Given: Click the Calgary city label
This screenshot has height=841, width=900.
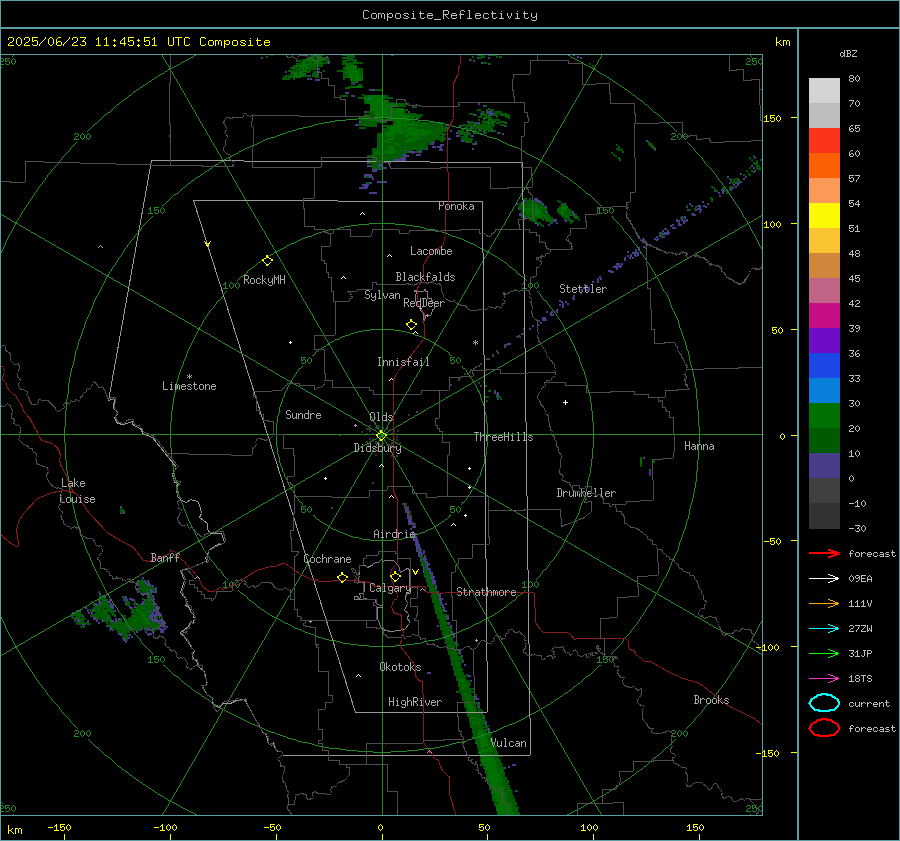Looking at the screenshot, I should click(390, 588).
